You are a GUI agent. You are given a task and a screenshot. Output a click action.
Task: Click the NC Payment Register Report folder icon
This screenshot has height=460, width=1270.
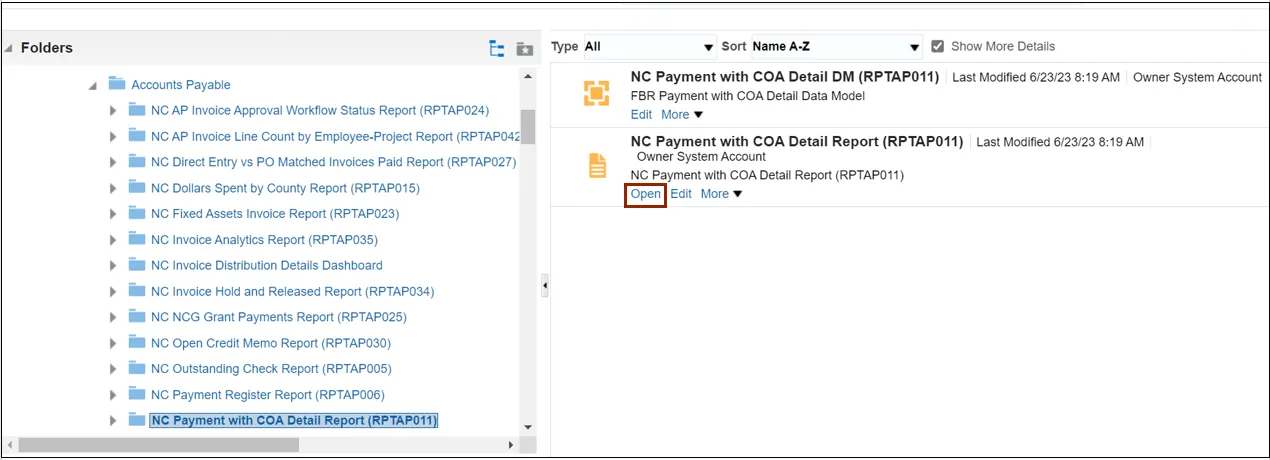tap(137, 395)
